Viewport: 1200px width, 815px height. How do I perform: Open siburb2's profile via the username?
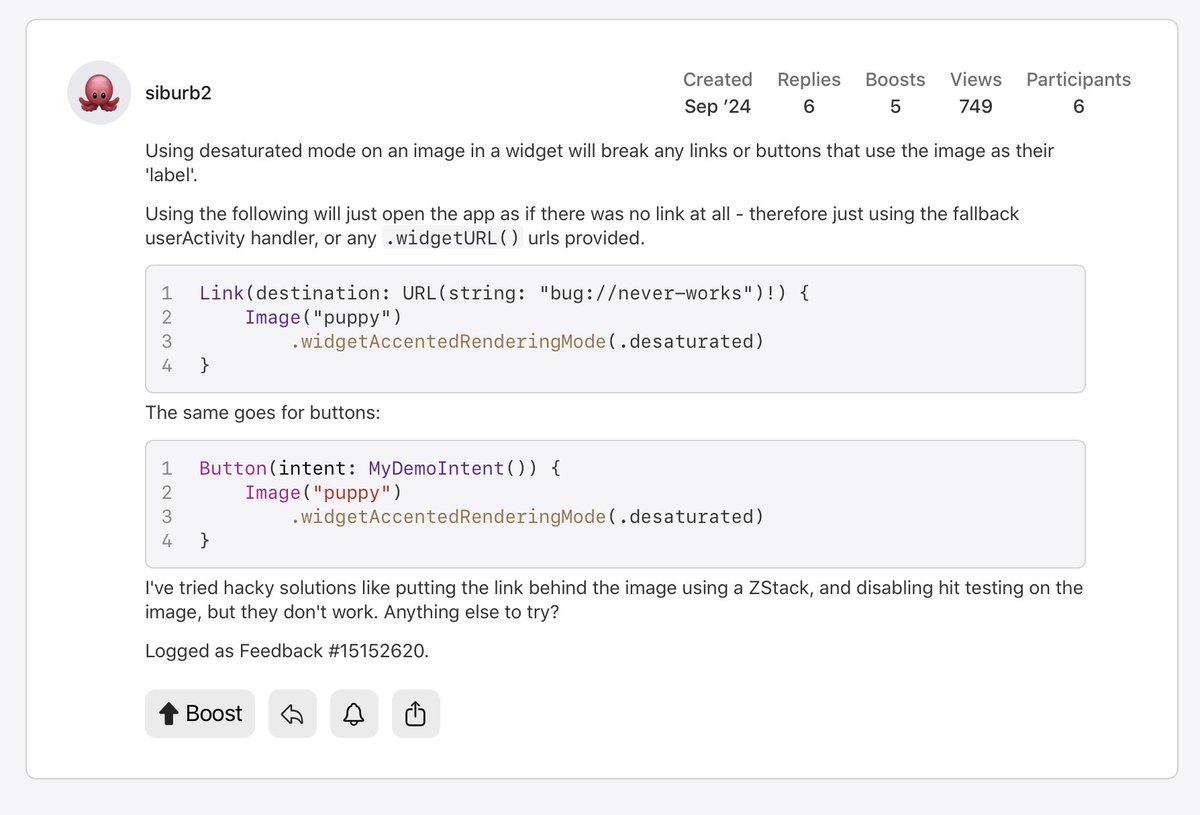[x=178, y=93]
